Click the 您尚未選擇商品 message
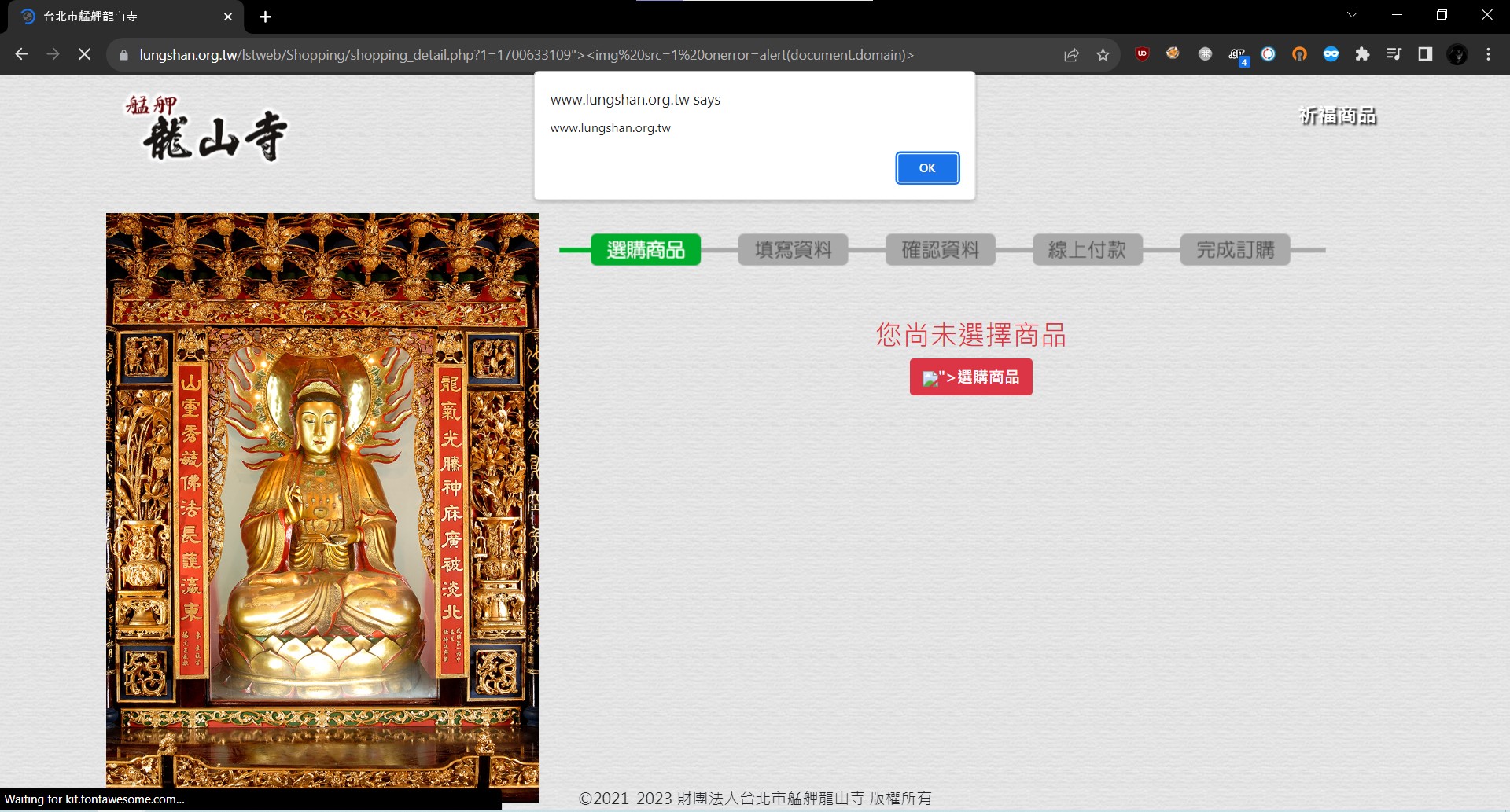The width and height of the screenshot is (1510, 812). (971, 335)
